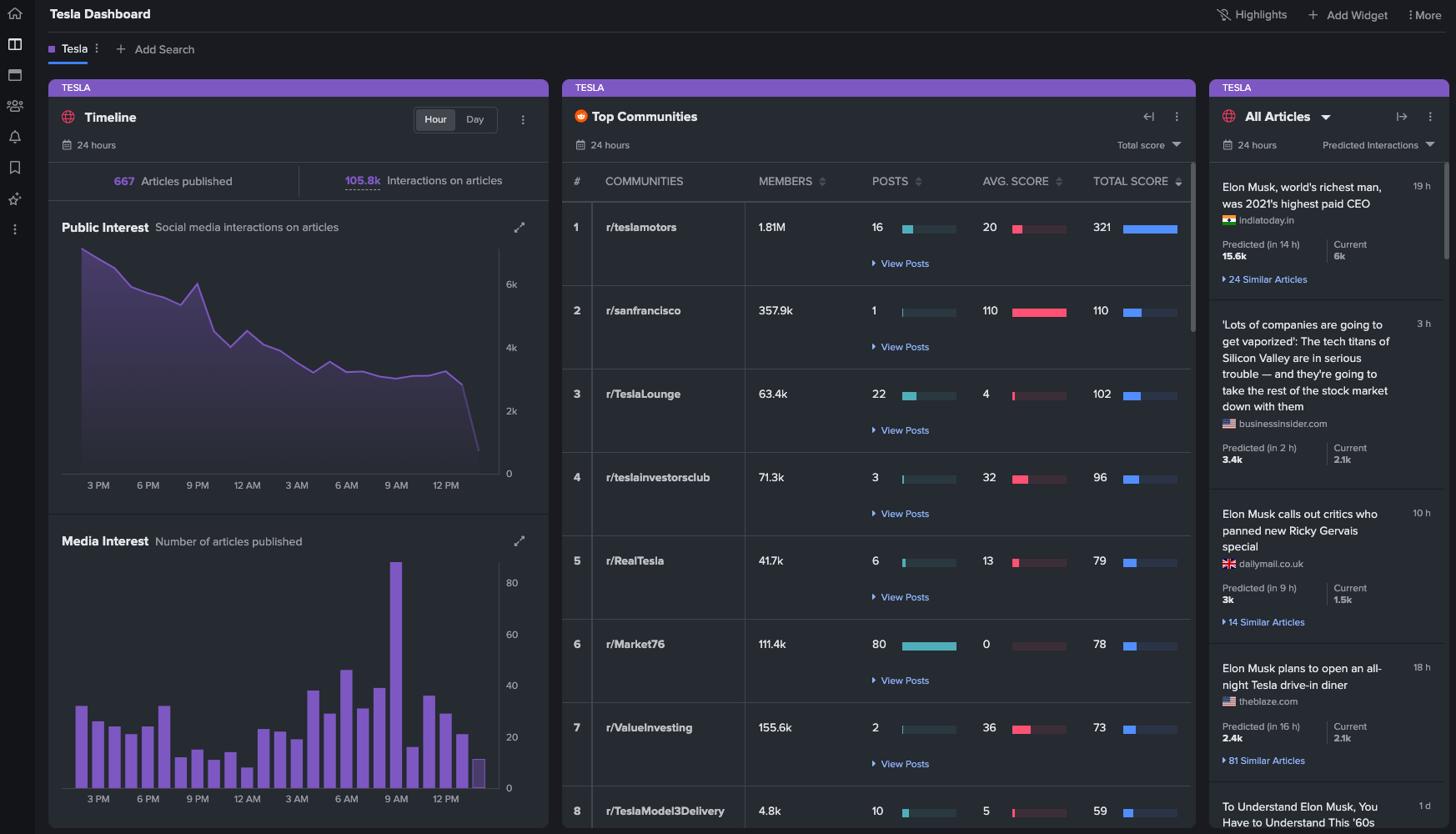Expand View Posts for r/TeslaLounge
The width and height of the screenshot is (1456, 834).
pos(901,430)
